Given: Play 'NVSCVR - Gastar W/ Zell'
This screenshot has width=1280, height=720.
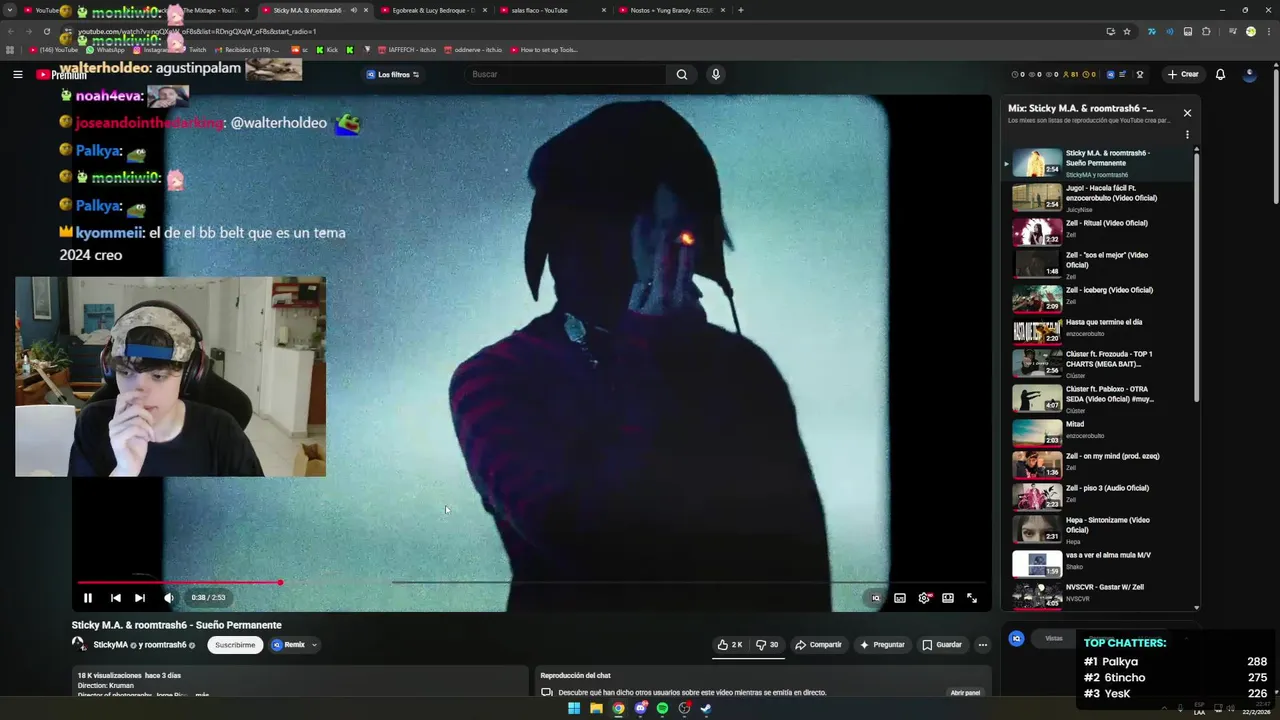Looking at the screenshot, I should [x=1100, y=595].
